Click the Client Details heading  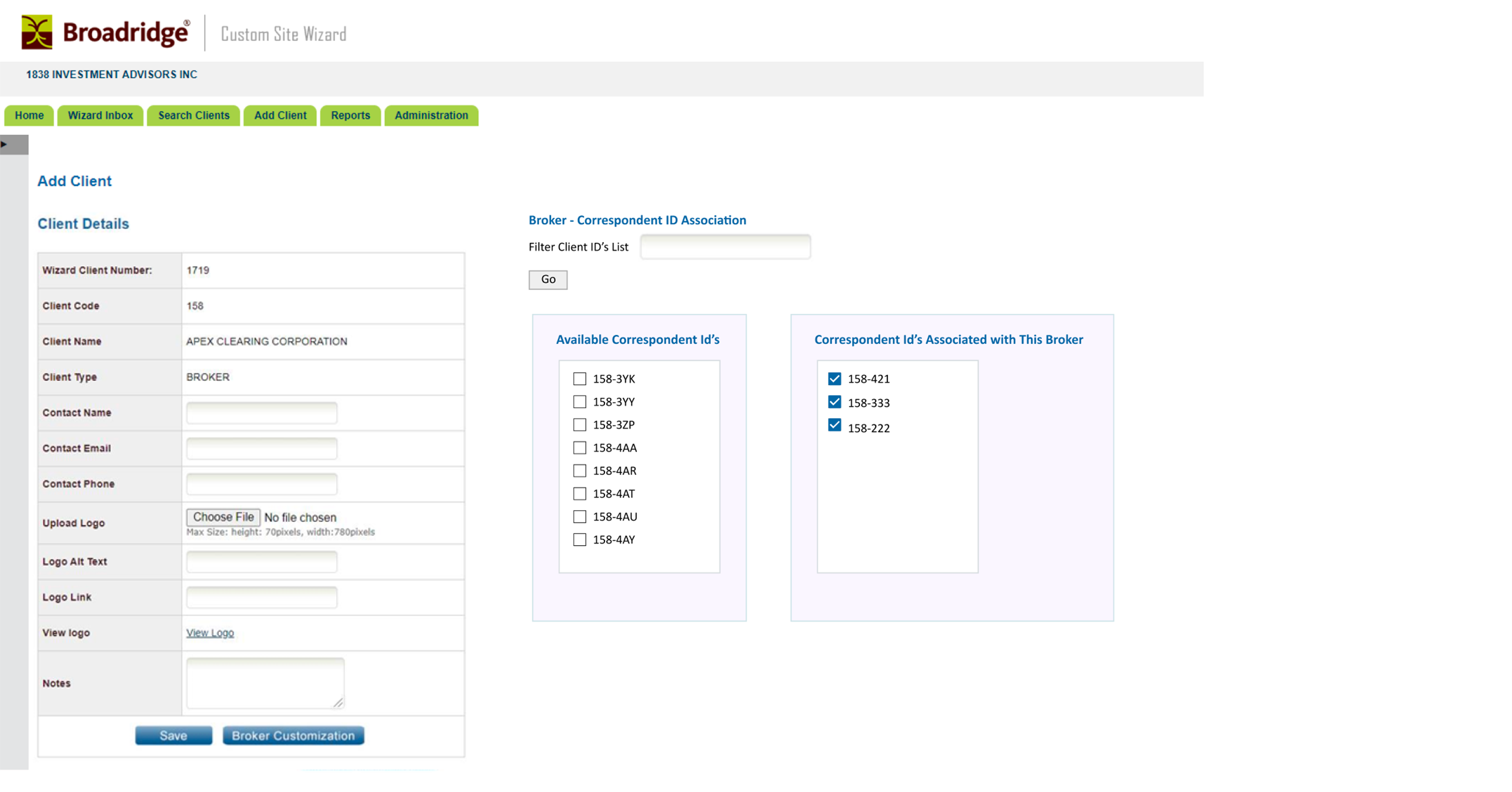(84, 224)
